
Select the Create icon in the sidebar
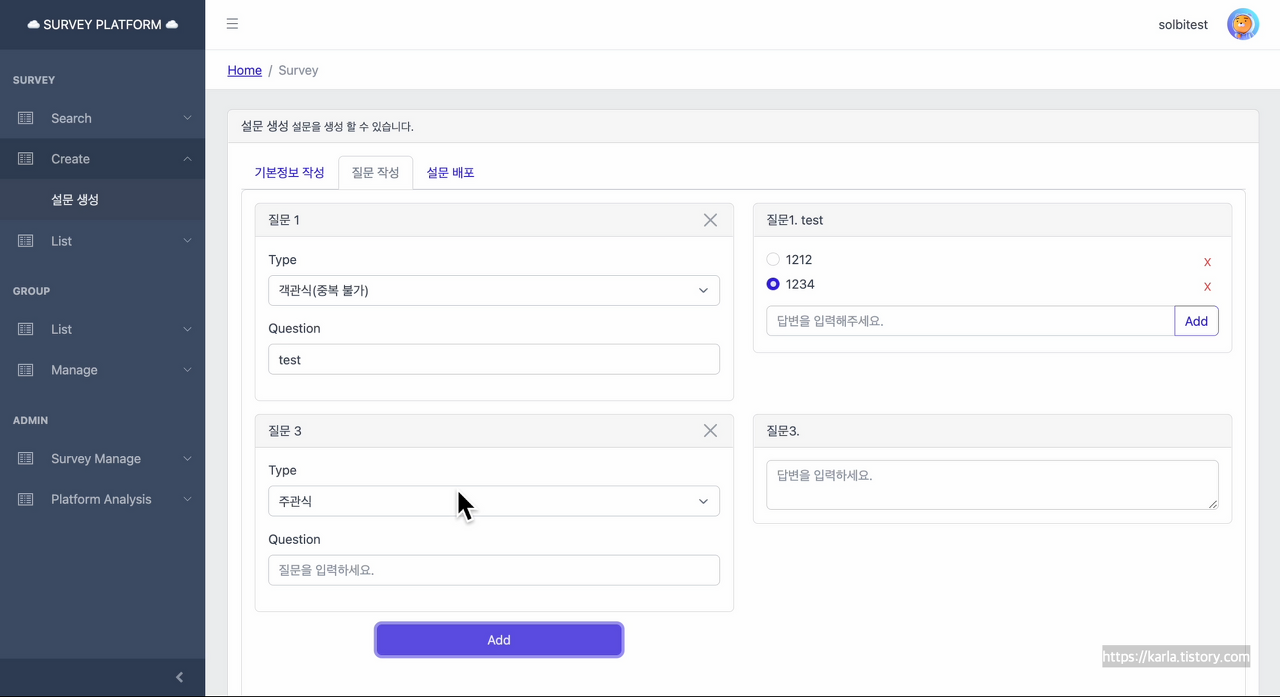point(30,158)
